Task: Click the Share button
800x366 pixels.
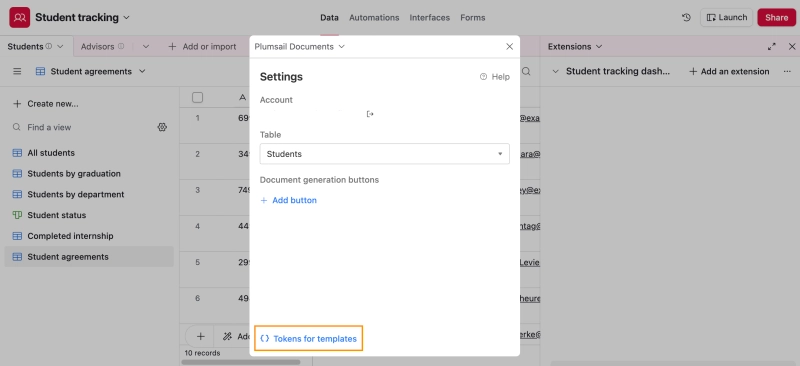Action: pyautogui.click(x=776, y=17)
